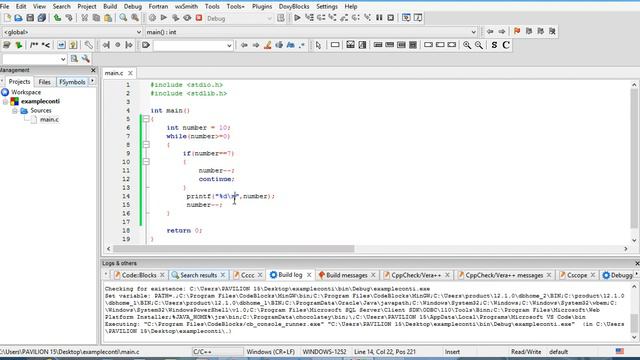This screenshot has width=640, height=360.
Task: Click the Insert mode status bar field
Action: pos(452,352)
